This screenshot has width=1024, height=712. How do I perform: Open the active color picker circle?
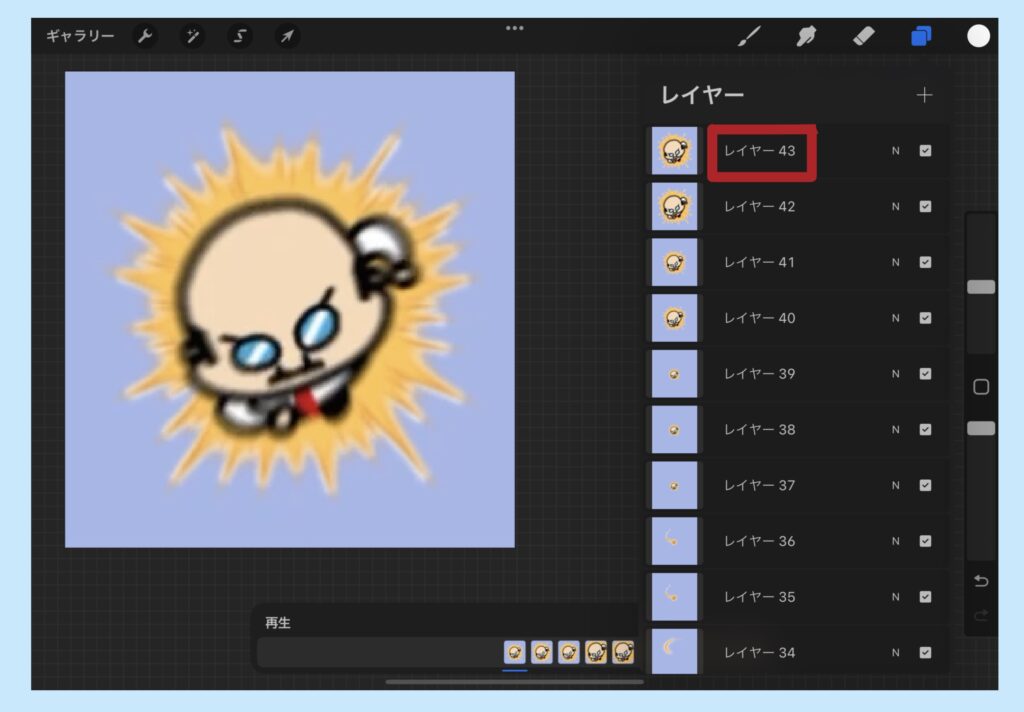click(x=978, y=36)
